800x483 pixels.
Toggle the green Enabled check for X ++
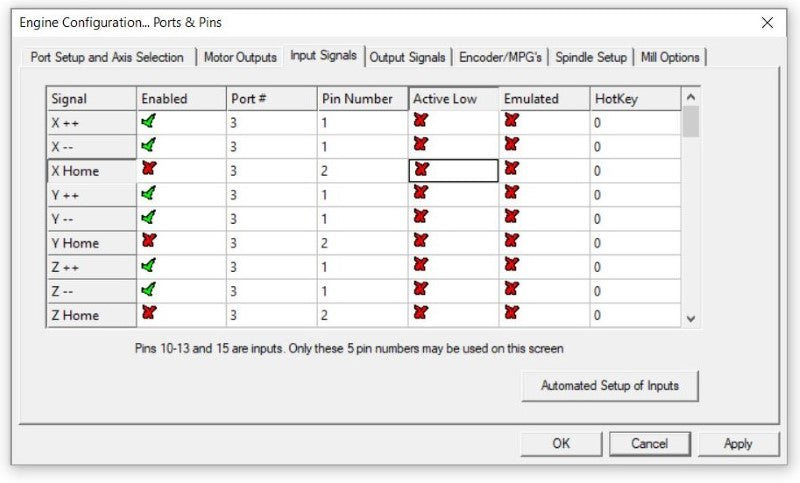150,122
